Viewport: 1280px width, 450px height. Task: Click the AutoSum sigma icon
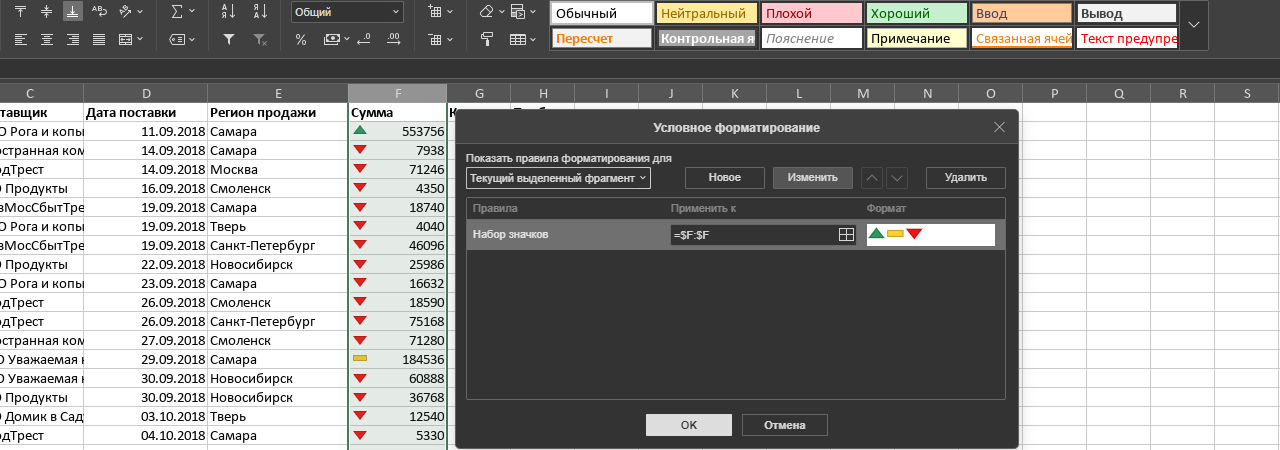coord(178,12)
